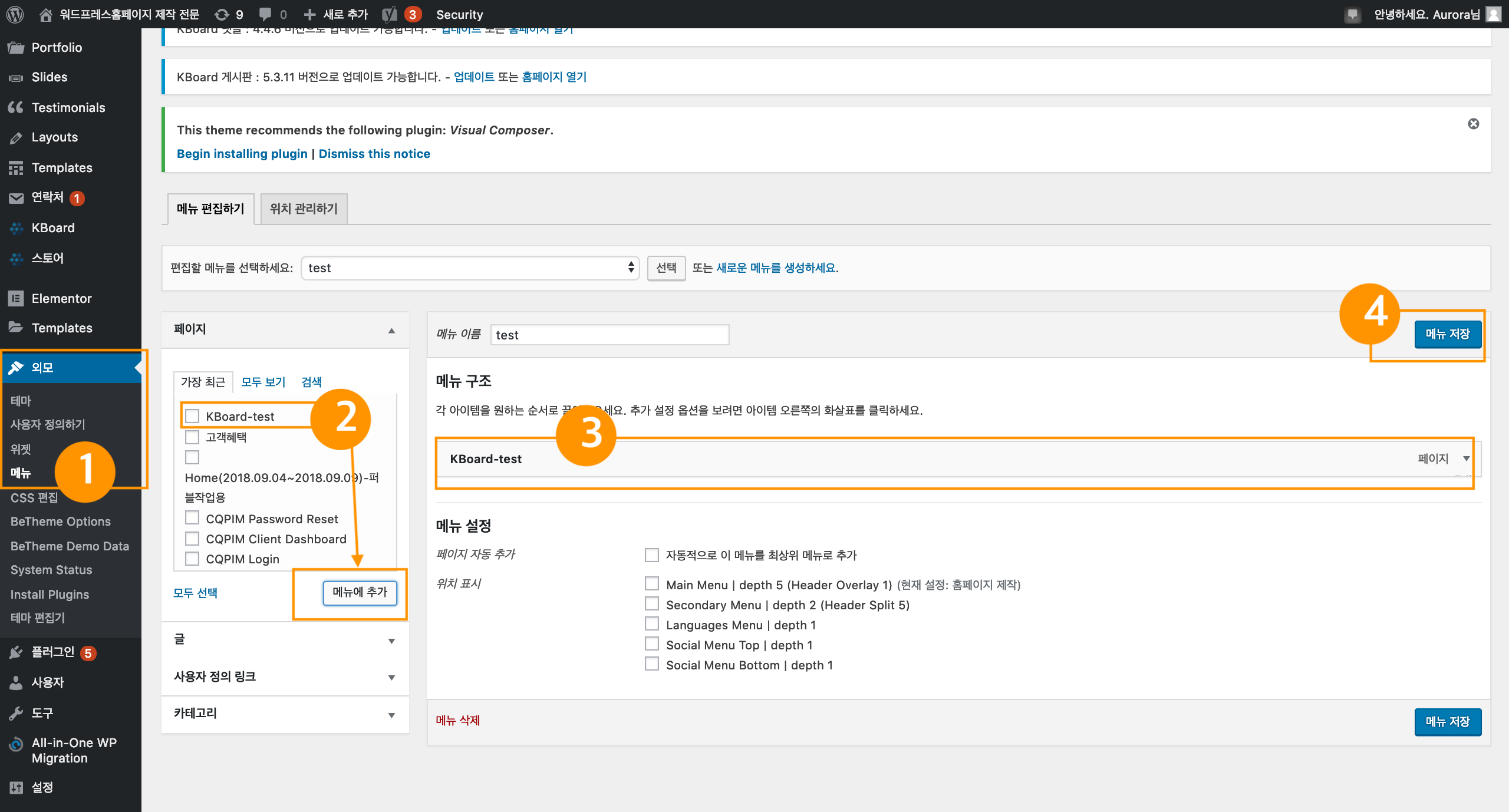Enable Main Menu depth 5 location
This screenshot has height=812, width=1509.
coord(652,584)
